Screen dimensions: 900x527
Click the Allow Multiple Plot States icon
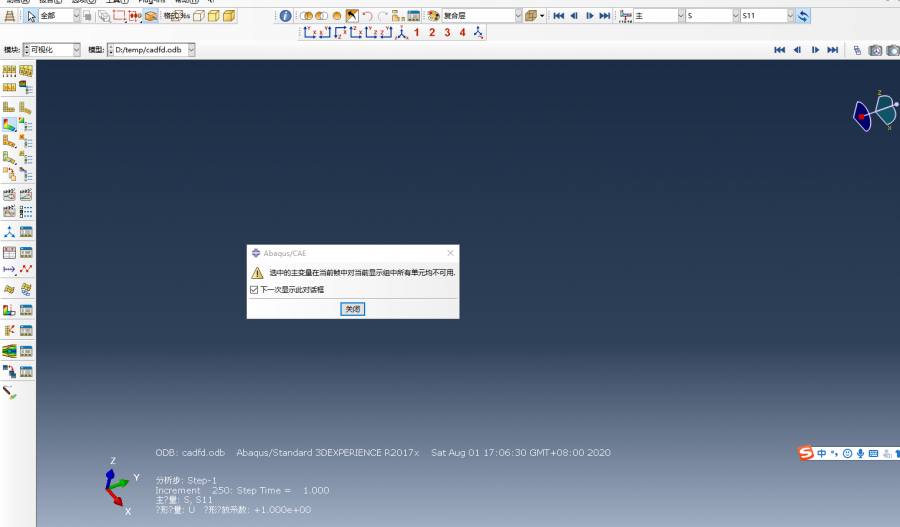coord(9,175)
